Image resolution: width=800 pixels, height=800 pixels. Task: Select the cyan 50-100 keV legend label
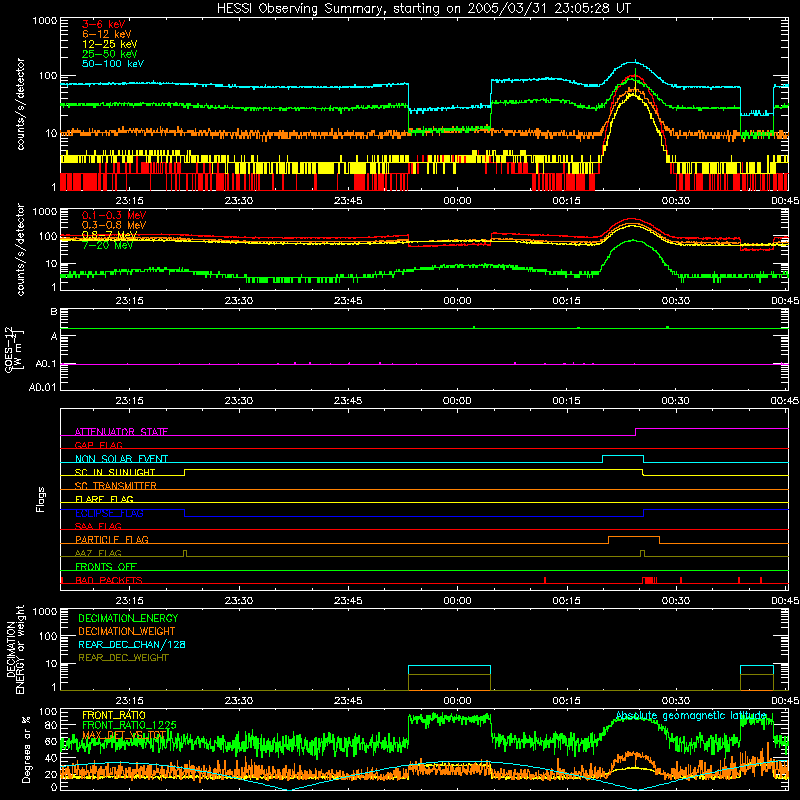[113, 64]
